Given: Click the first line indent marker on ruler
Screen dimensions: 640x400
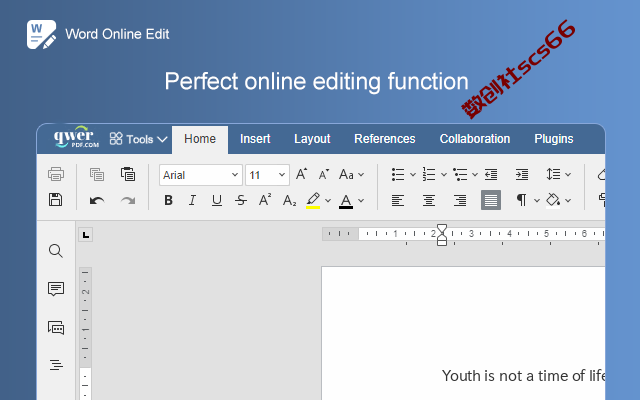Looking at the screenshot, I should point(442,229).
